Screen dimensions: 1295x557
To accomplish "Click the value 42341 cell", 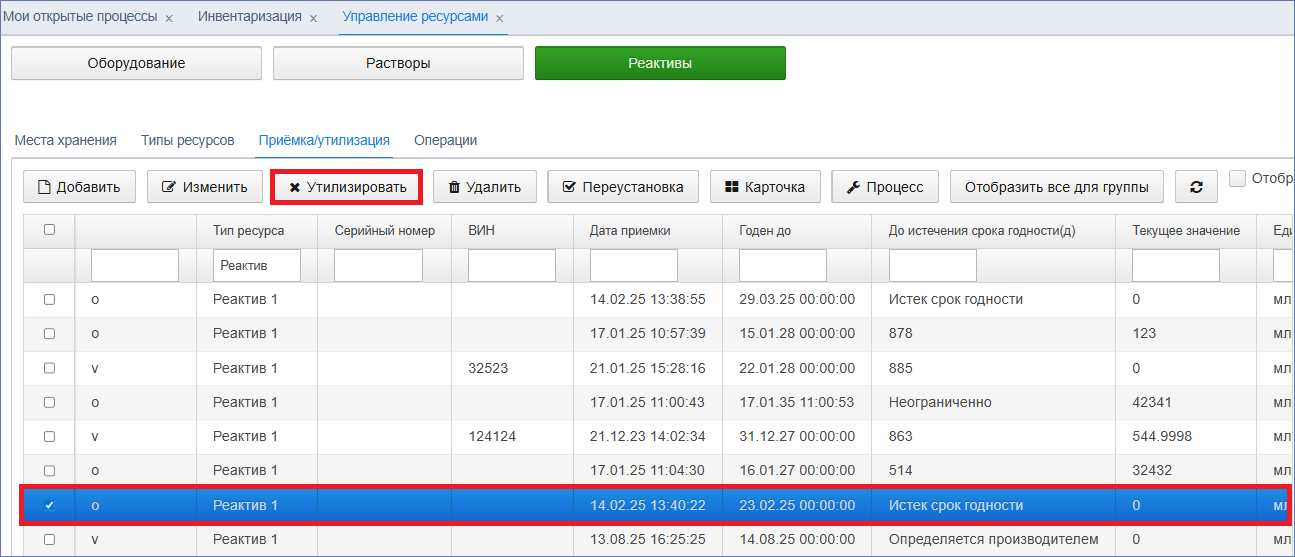I will coord(1186,402).
